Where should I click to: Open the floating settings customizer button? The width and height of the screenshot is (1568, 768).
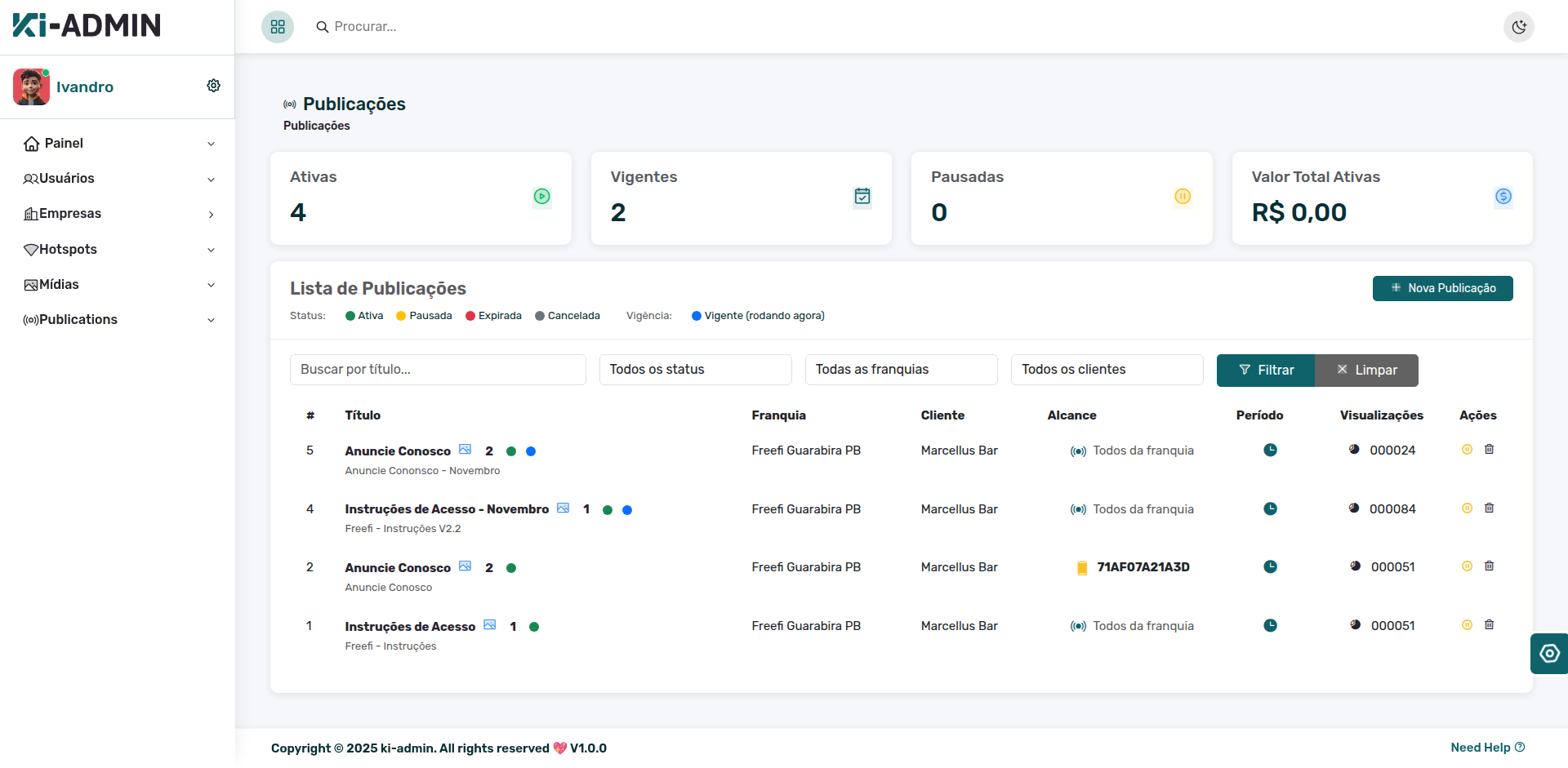pos(1549,654)
